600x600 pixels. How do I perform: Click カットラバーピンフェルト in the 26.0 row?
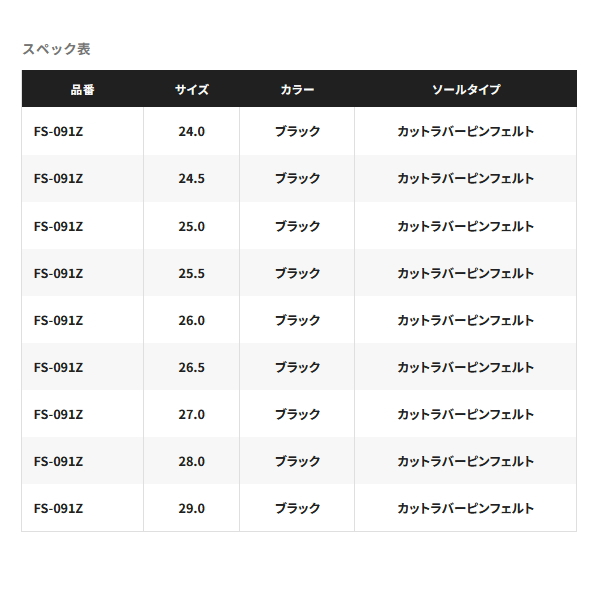coord(465,320)
